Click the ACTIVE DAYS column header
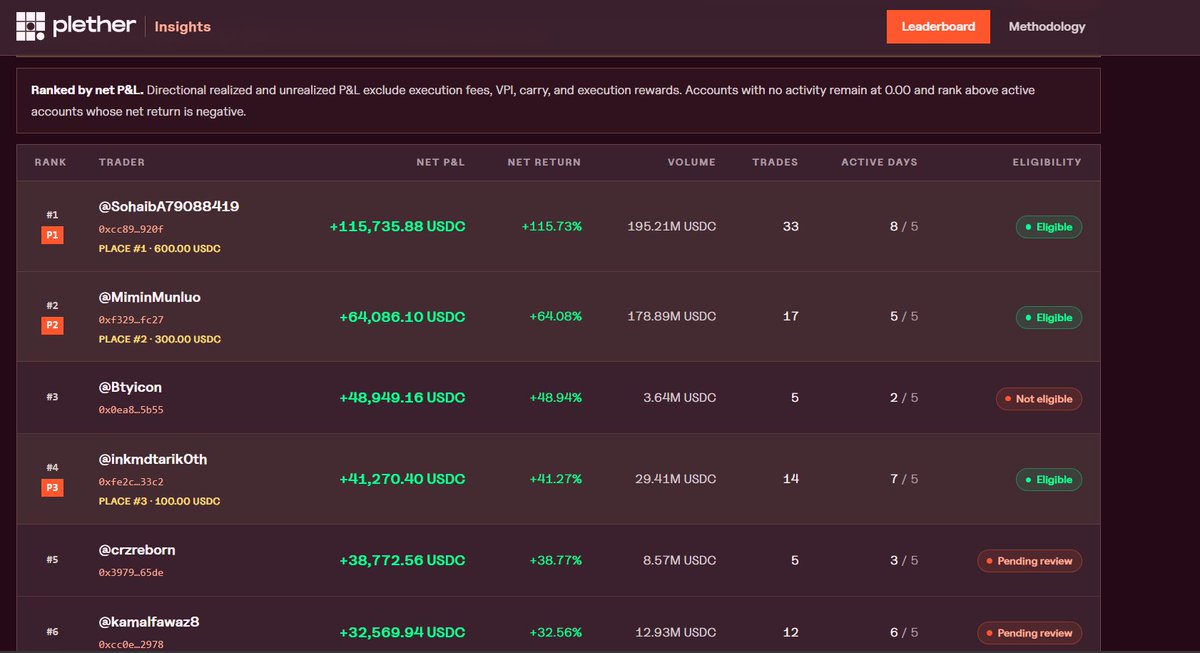This screenshot has width=1200, height=653. pyautogui.click(x=879, y=162)
